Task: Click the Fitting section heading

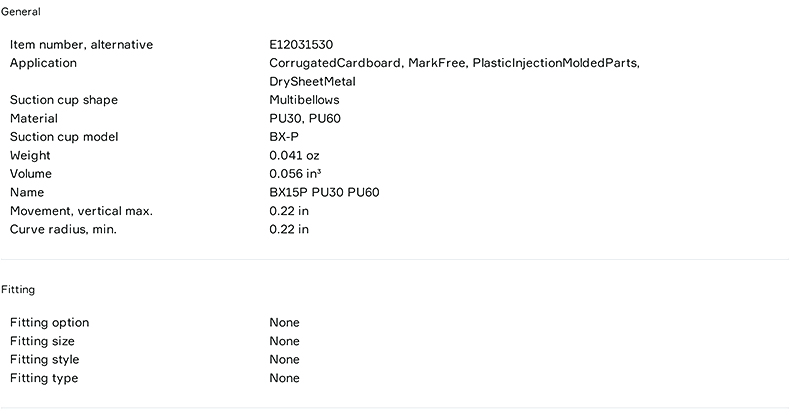Action: coord(18,290)
